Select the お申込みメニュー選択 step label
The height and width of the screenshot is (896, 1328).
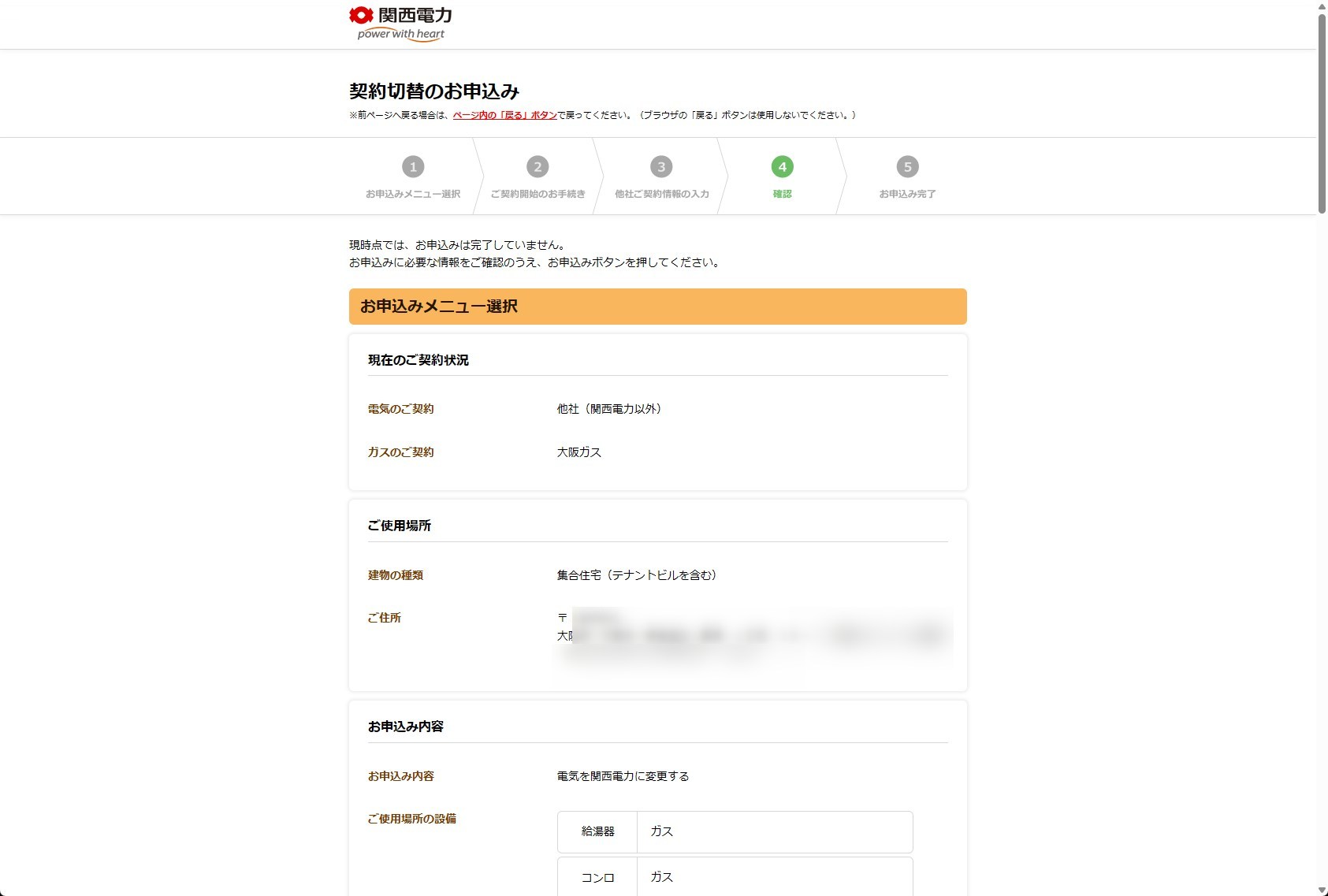[413, 194]
